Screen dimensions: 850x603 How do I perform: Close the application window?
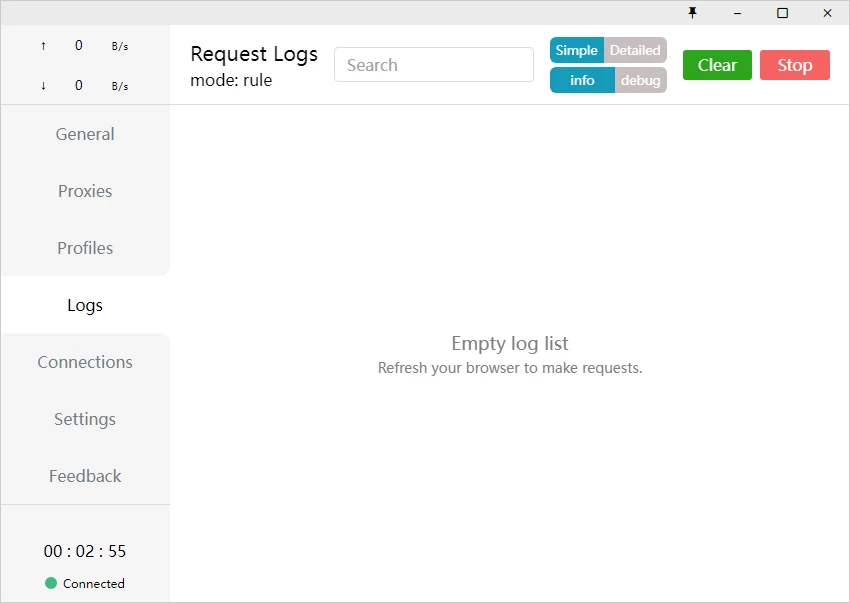coord(827,13)
